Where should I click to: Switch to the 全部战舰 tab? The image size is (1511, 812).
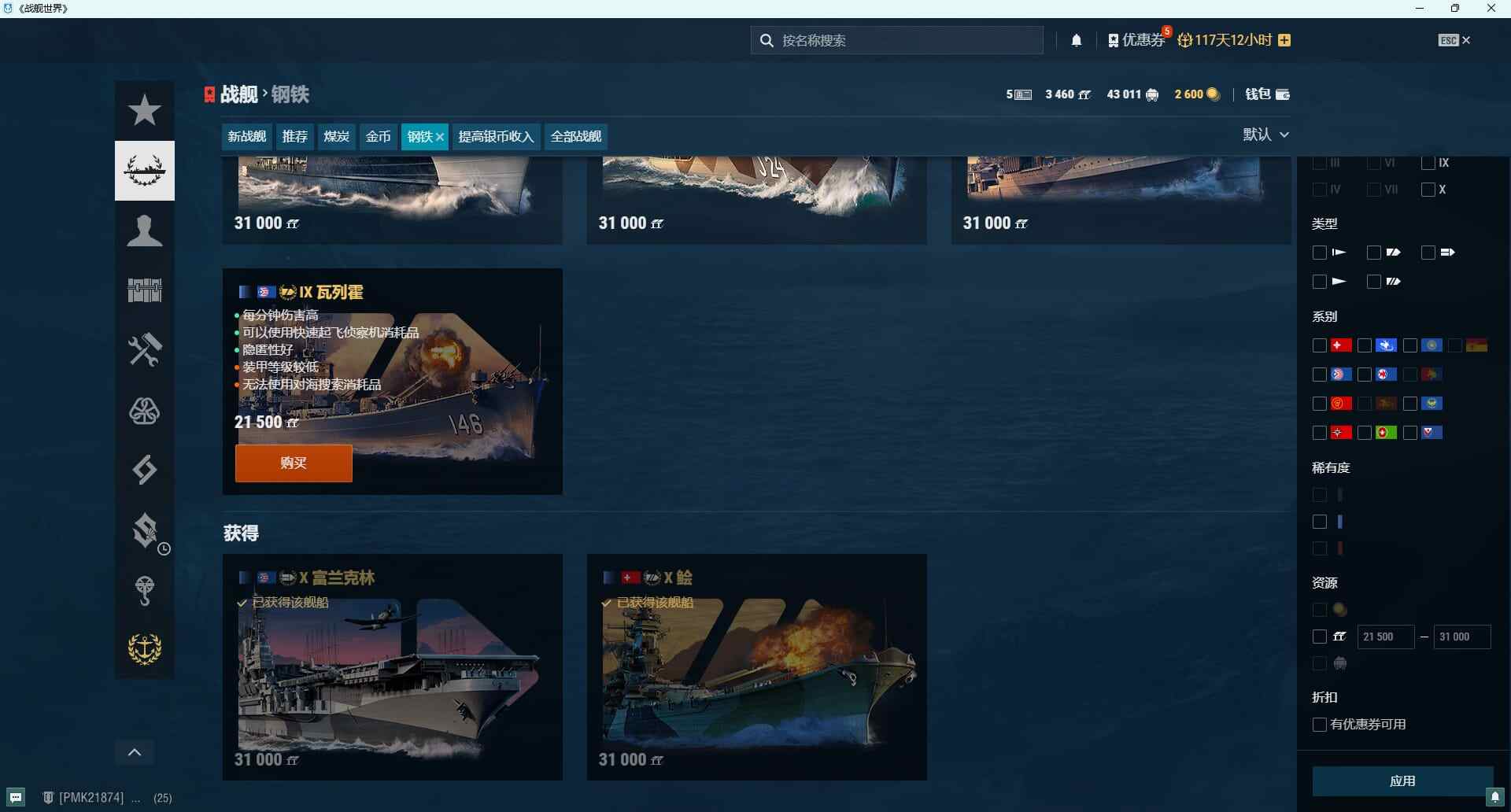(576, 137)
